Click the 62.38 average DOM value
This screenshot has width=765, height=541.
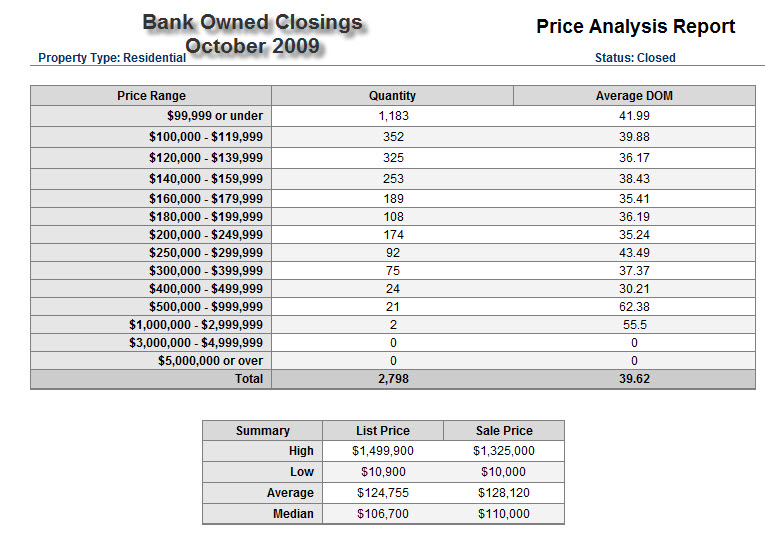[x=634, y=306]
